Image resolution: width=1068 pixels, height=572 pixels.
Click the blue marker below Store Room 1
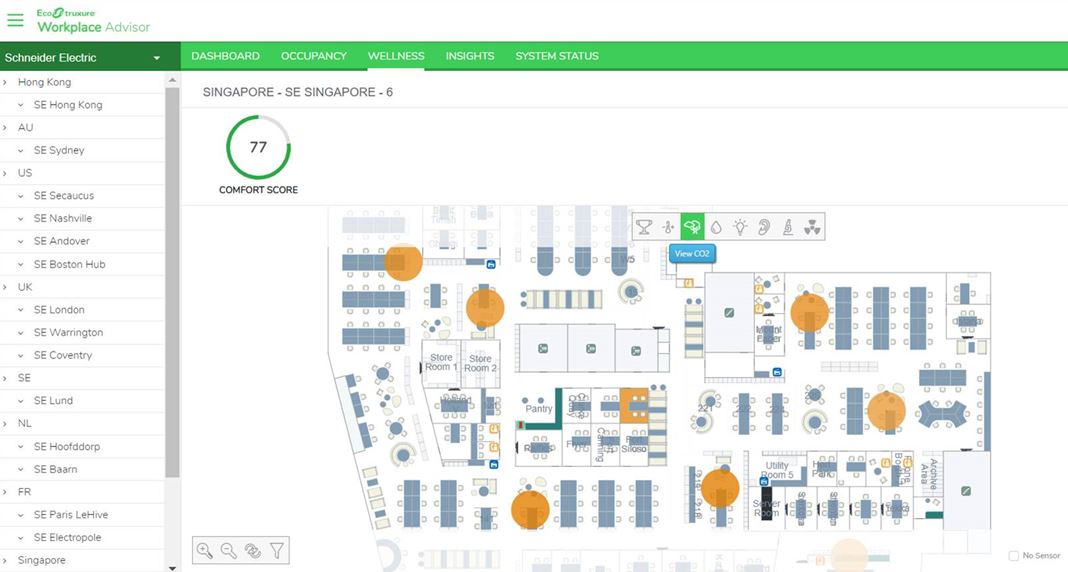(x=494, y=464)
